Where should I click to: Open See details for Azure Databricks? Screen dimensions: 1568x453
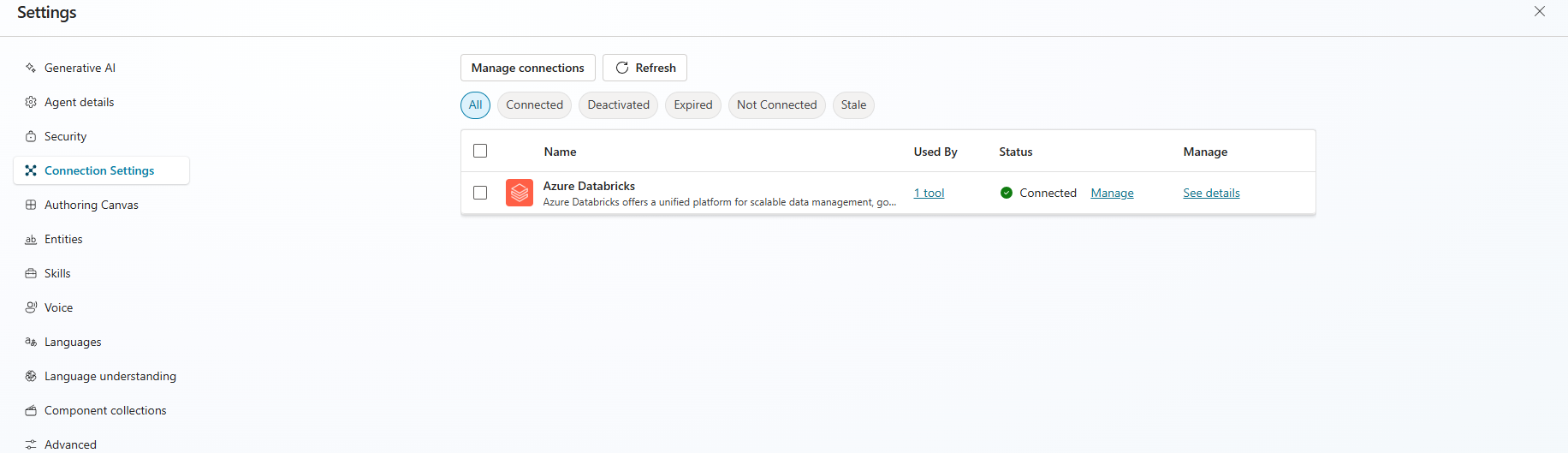click(1211, 194)
